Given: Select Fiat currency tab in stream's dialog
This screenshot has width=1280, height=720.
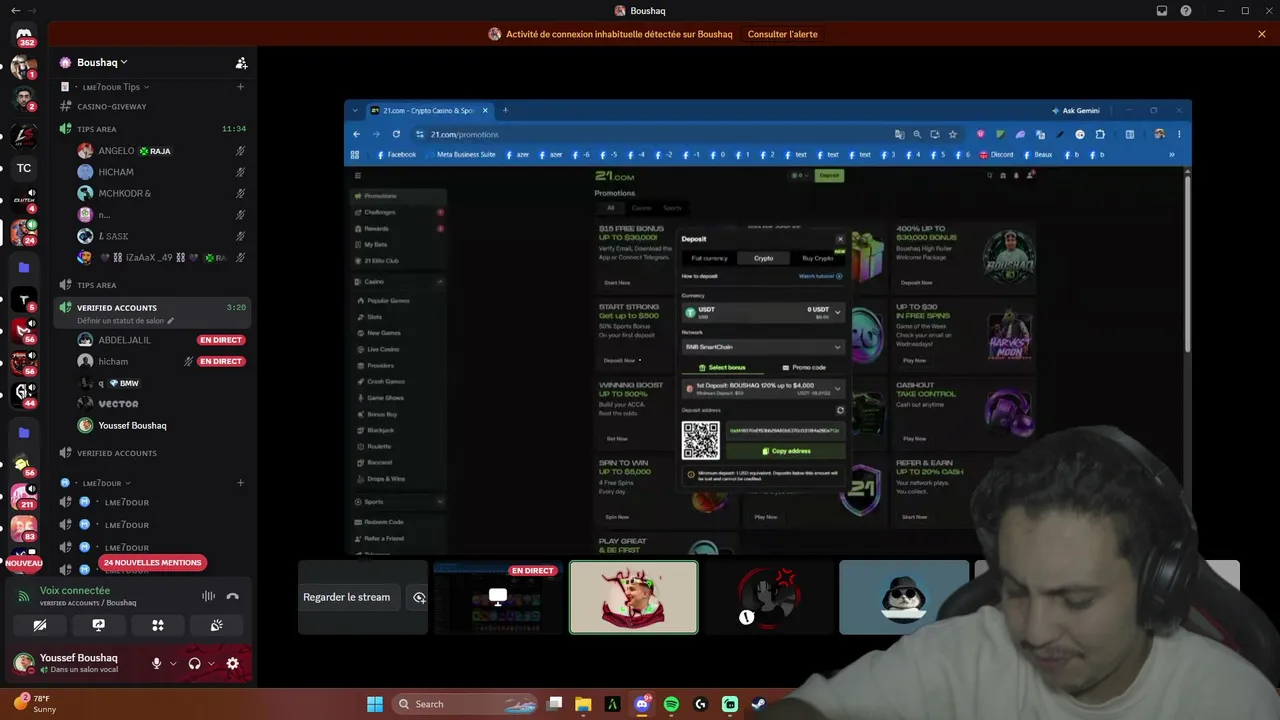Looking at the screenshot, I should pos(710,258).
